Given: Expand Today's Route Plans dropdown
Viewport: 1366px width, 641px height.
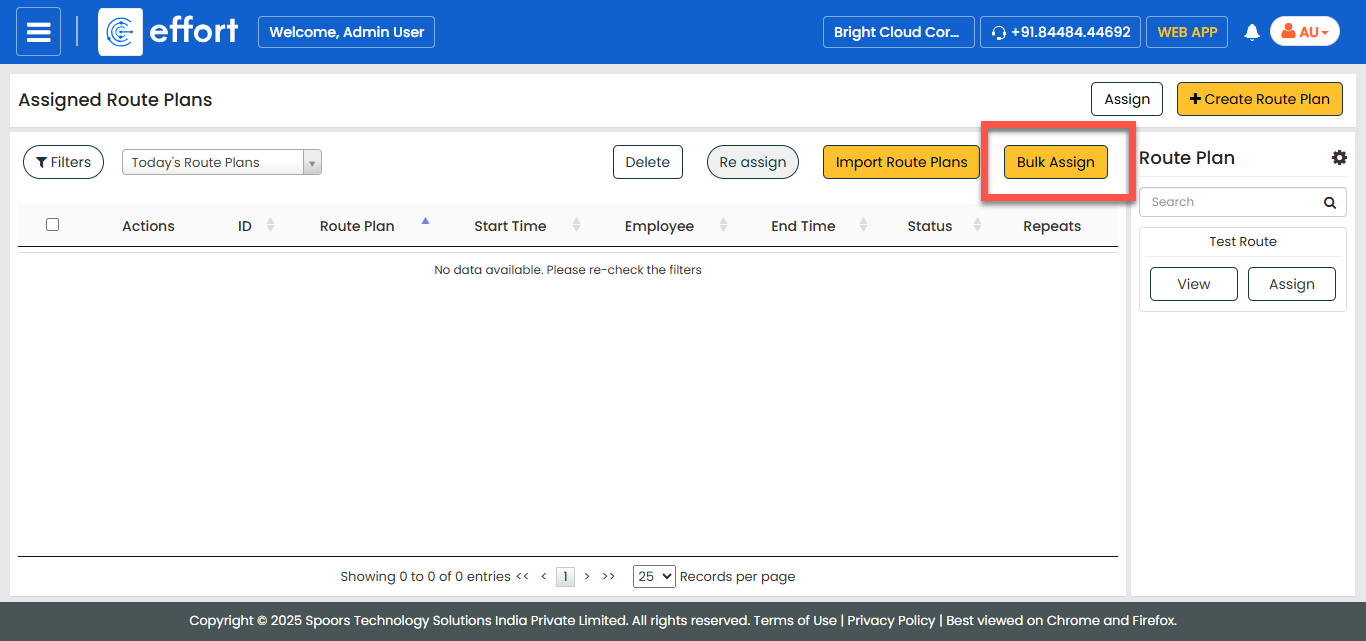Looking at the screenshot, I should (311, 162).
